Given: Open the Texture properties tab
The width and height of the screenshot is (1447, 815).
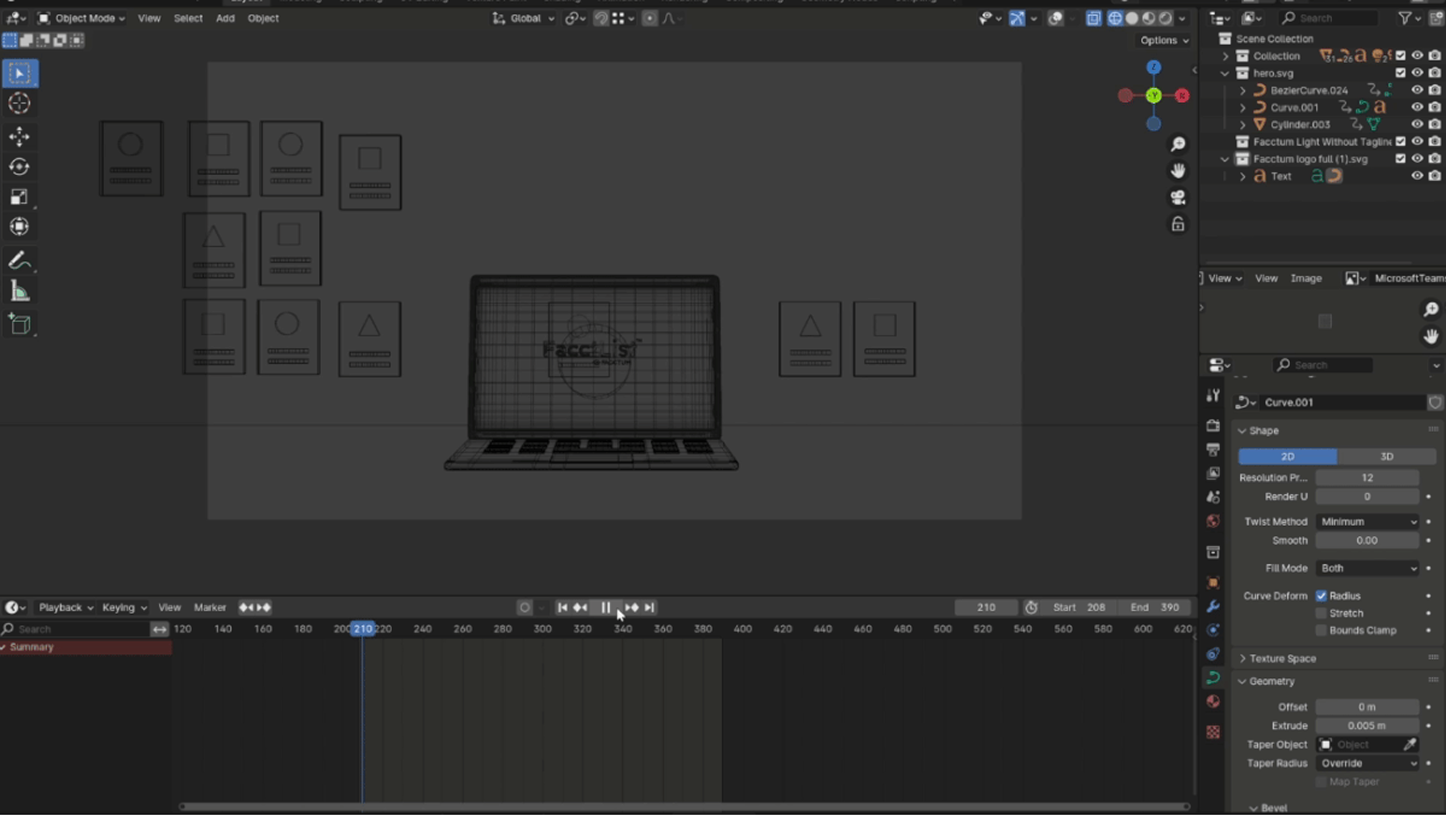Looking at the screenshot, I should (1213, 732).
